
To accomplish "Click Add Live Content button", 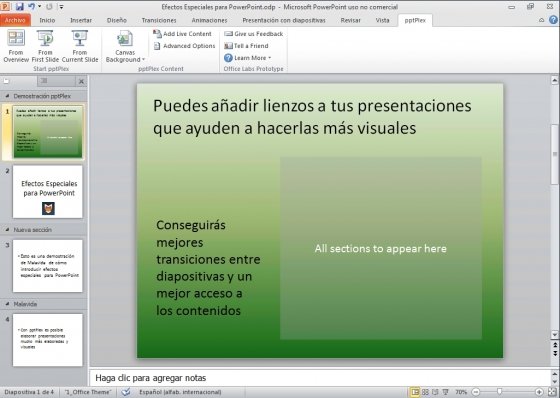I will tap(182, 34).
